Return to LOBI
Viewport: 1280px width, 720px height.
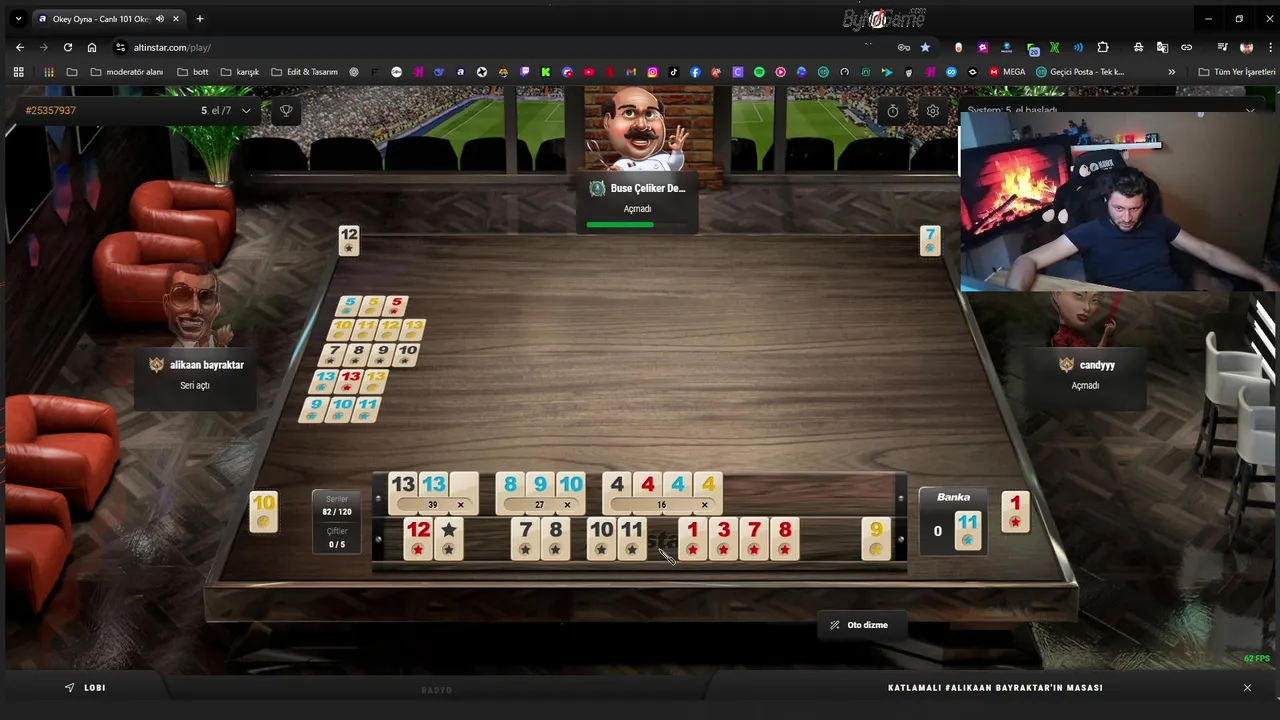click(85, 688)
